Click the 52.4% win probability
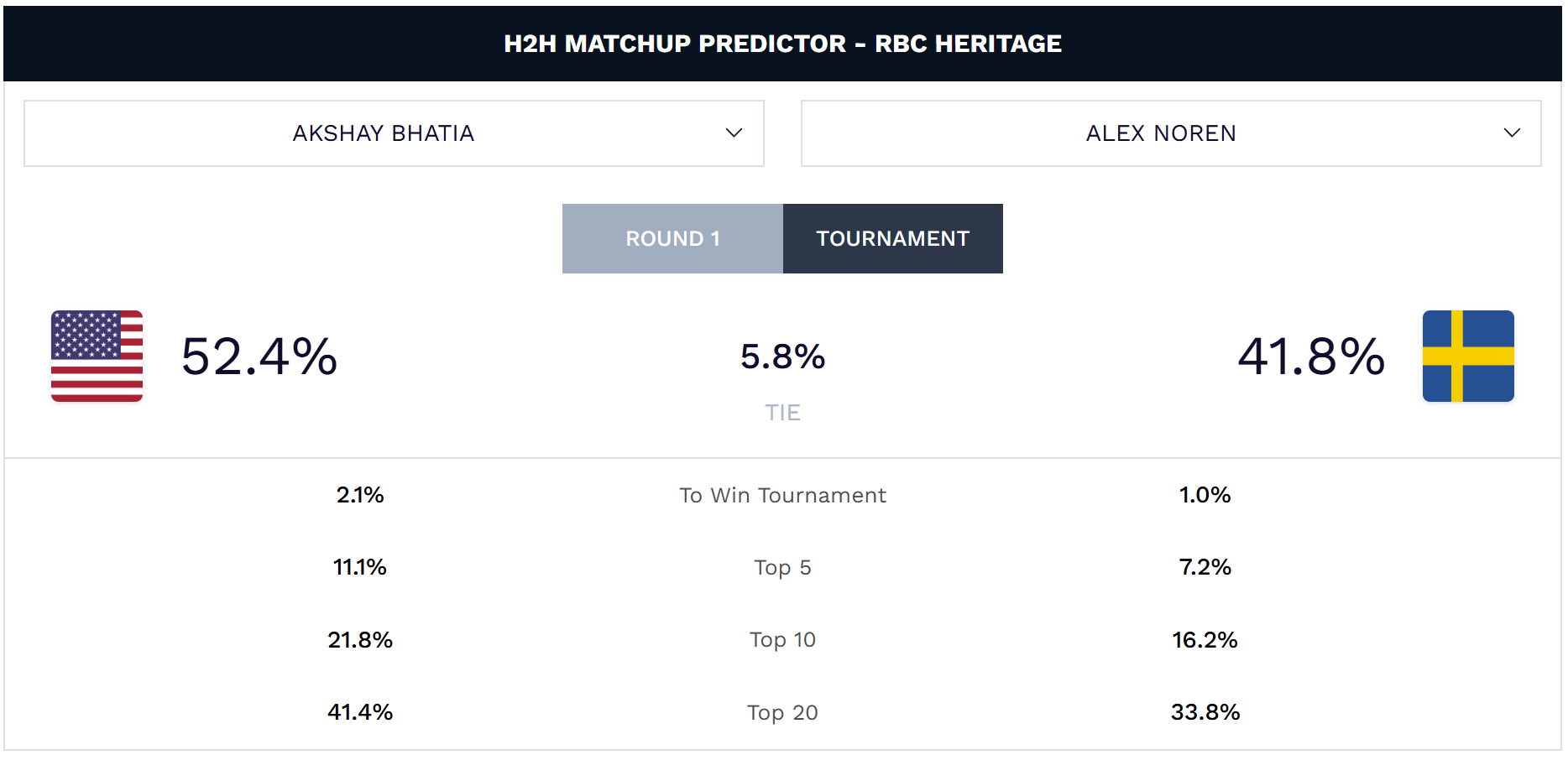The height and width of the screenshot is (760, 1568). [259, 356]
